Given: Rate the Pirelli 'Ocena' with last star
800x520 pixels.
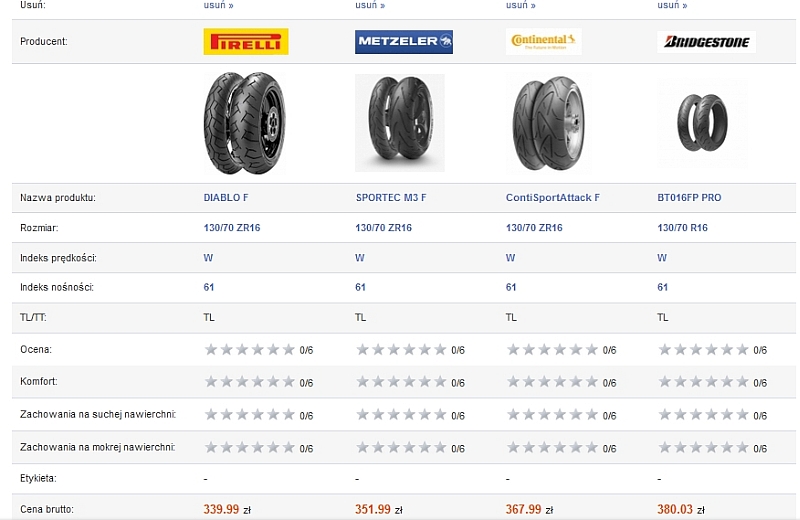Looking at the screenshot, I should coord(289,350).
